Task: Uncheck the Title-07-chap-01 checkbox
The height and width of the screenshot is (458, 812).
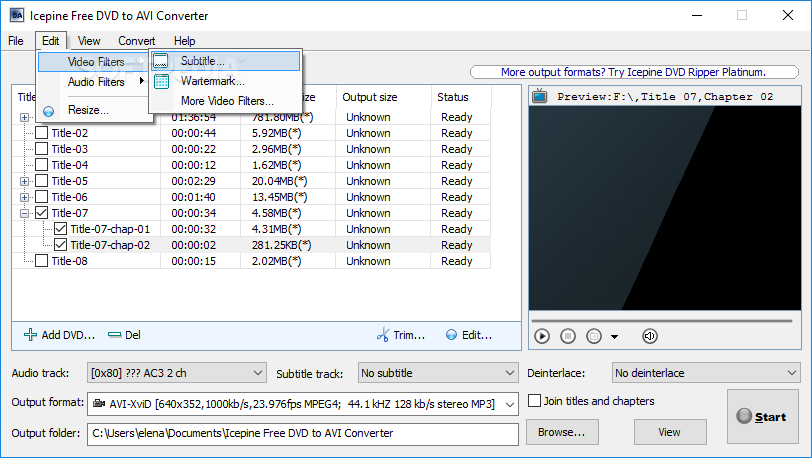Action: point(61,228)
